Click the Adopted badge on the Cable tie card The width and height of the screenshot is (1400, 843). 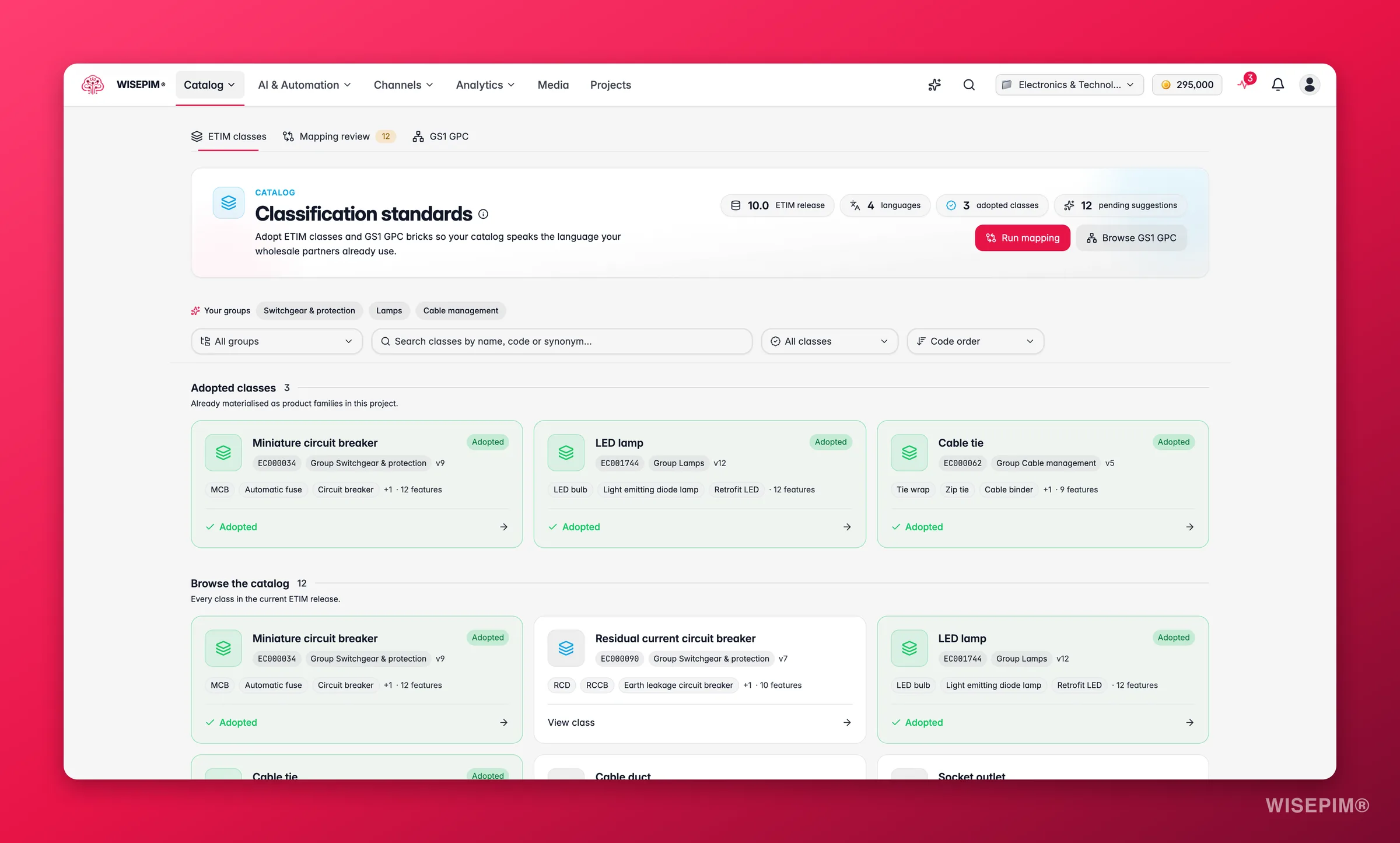tap(1174, 442)
